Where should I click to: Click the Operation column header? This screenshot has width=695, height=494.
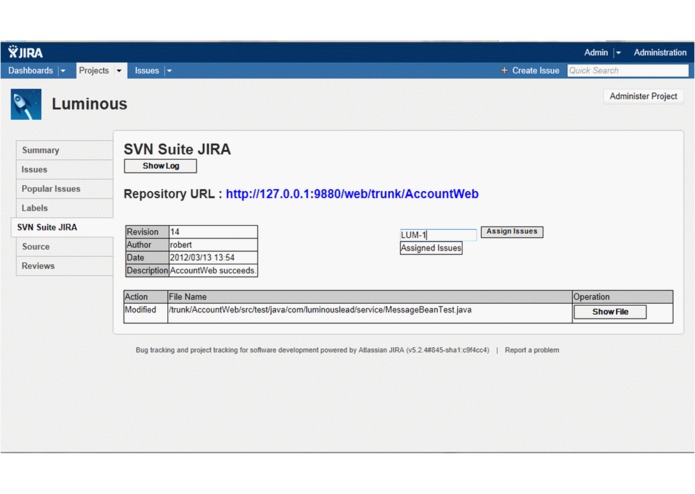click(x=623, y=297)
